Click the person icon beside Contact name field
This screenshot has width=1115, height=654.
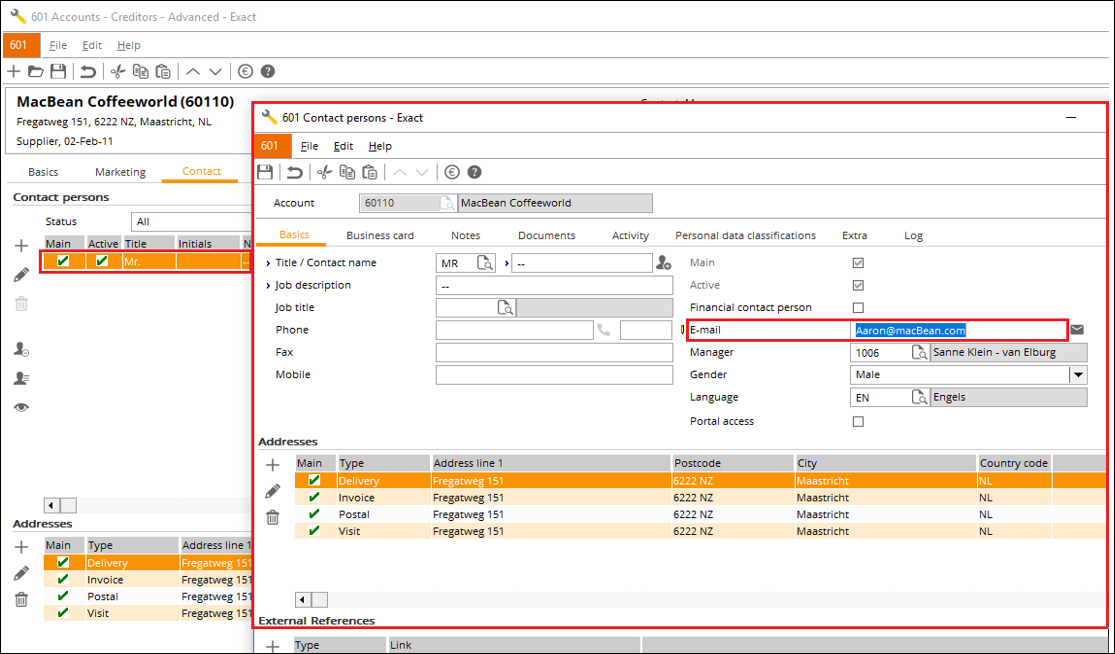(x=663, y=263)
